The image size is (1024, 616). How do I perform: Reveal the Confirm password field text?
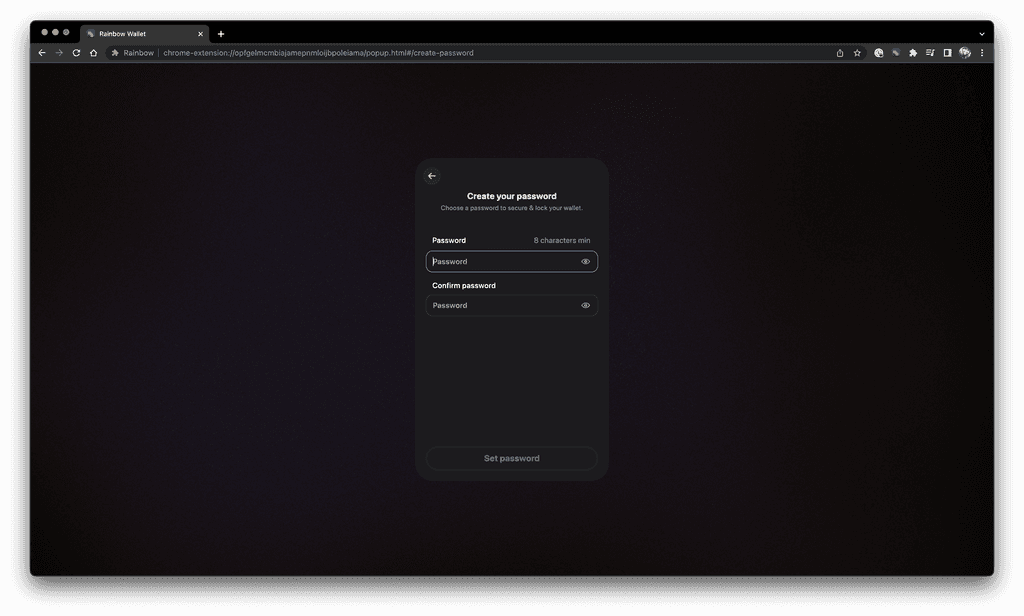pyautogui.click(x=586, y=305)
